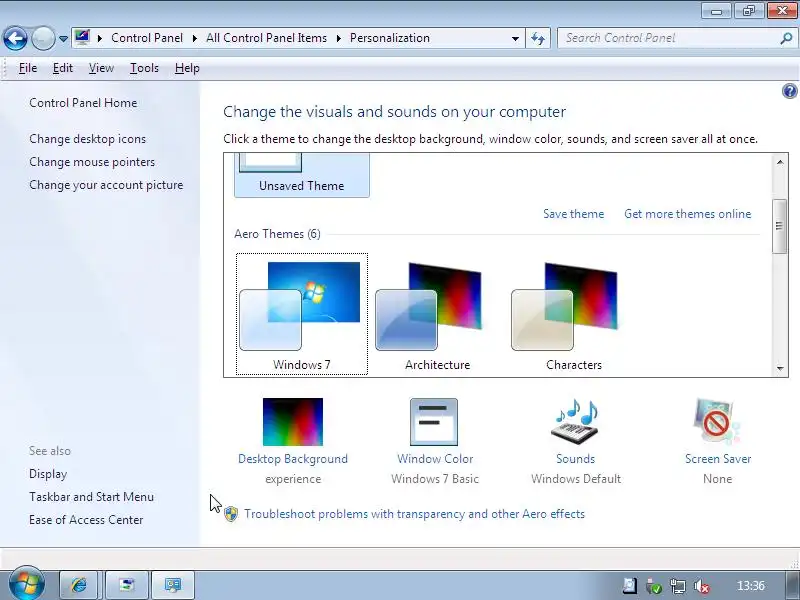Go to Control Panel Home

83,103
